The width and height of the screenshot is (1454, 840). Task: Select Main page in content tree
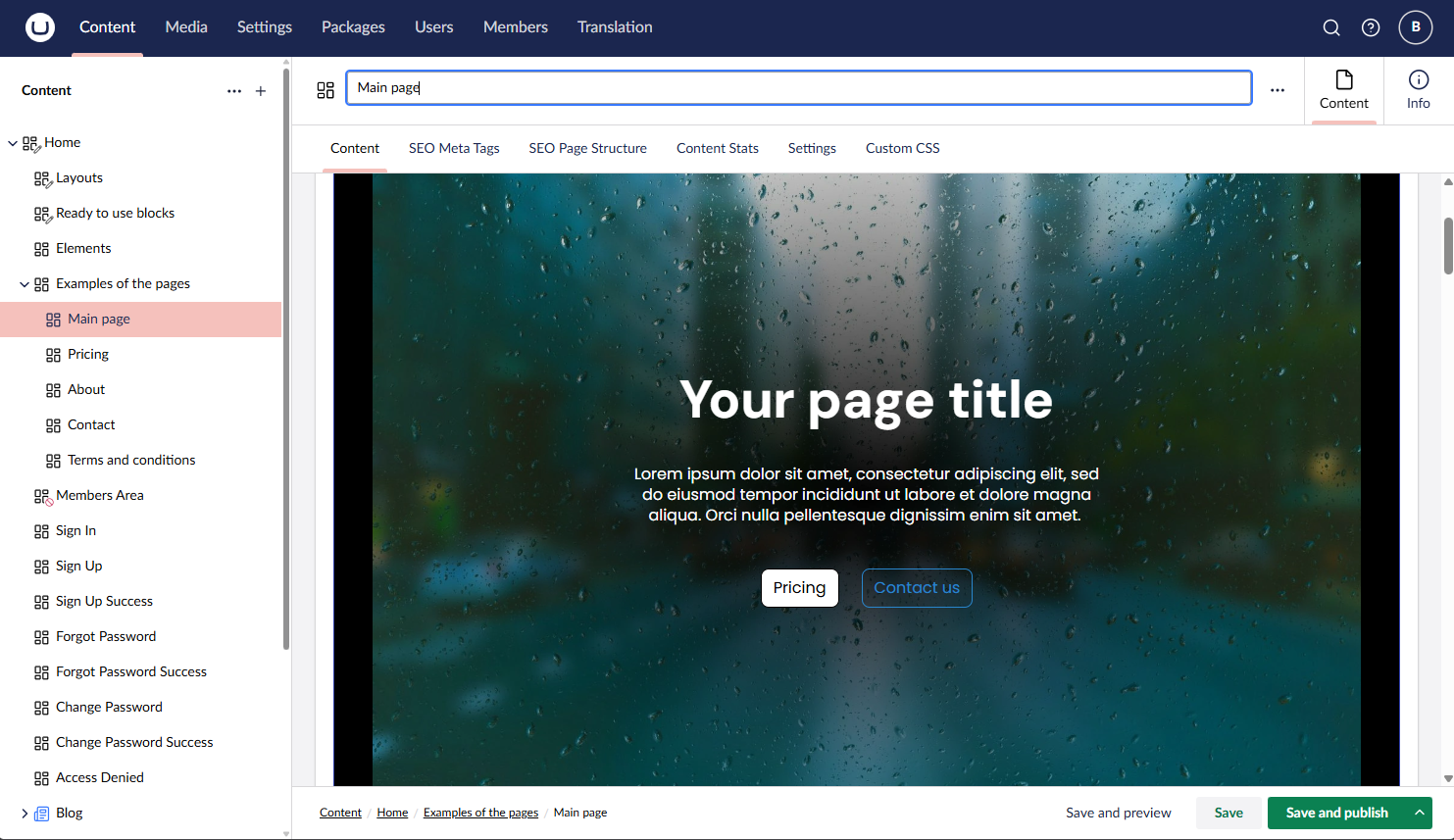click(141, 320)
